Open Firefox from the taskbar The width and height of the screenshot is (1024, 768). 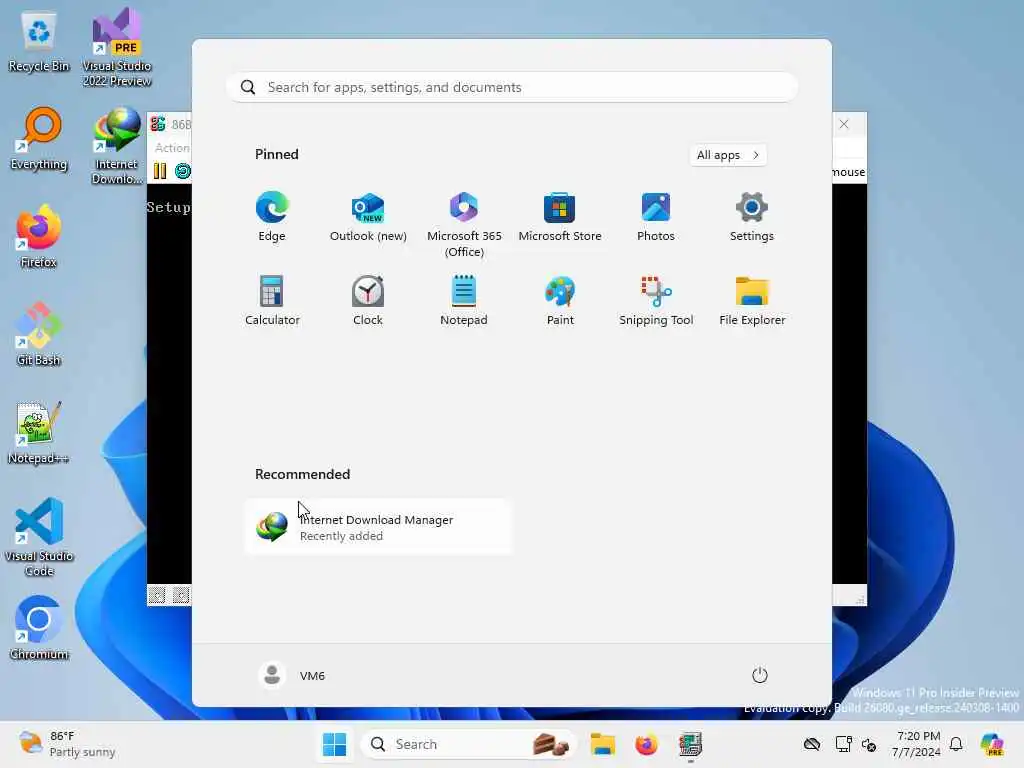[x=647, y=744]
